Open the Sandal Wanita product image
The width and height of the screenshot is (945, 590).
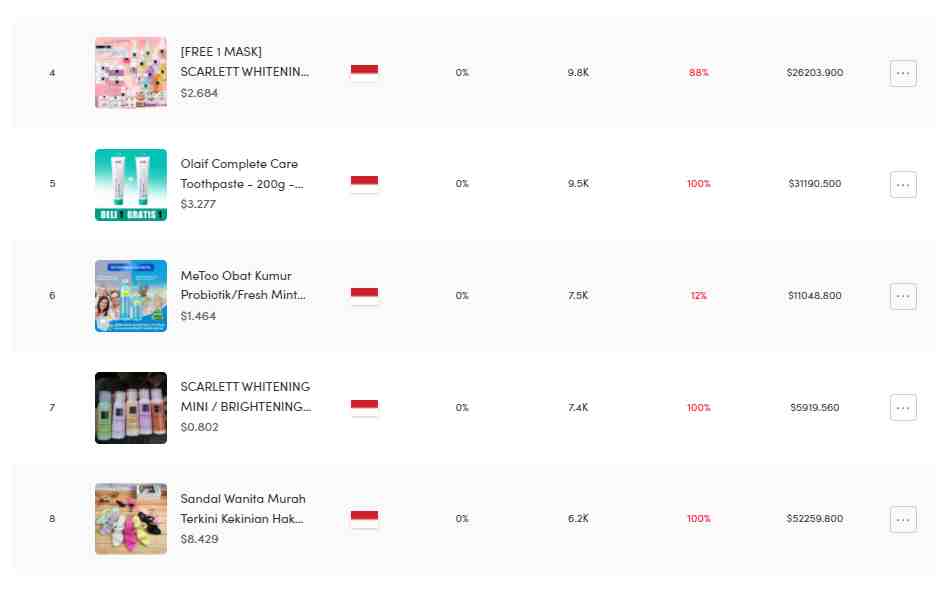(x=131, y=519)
